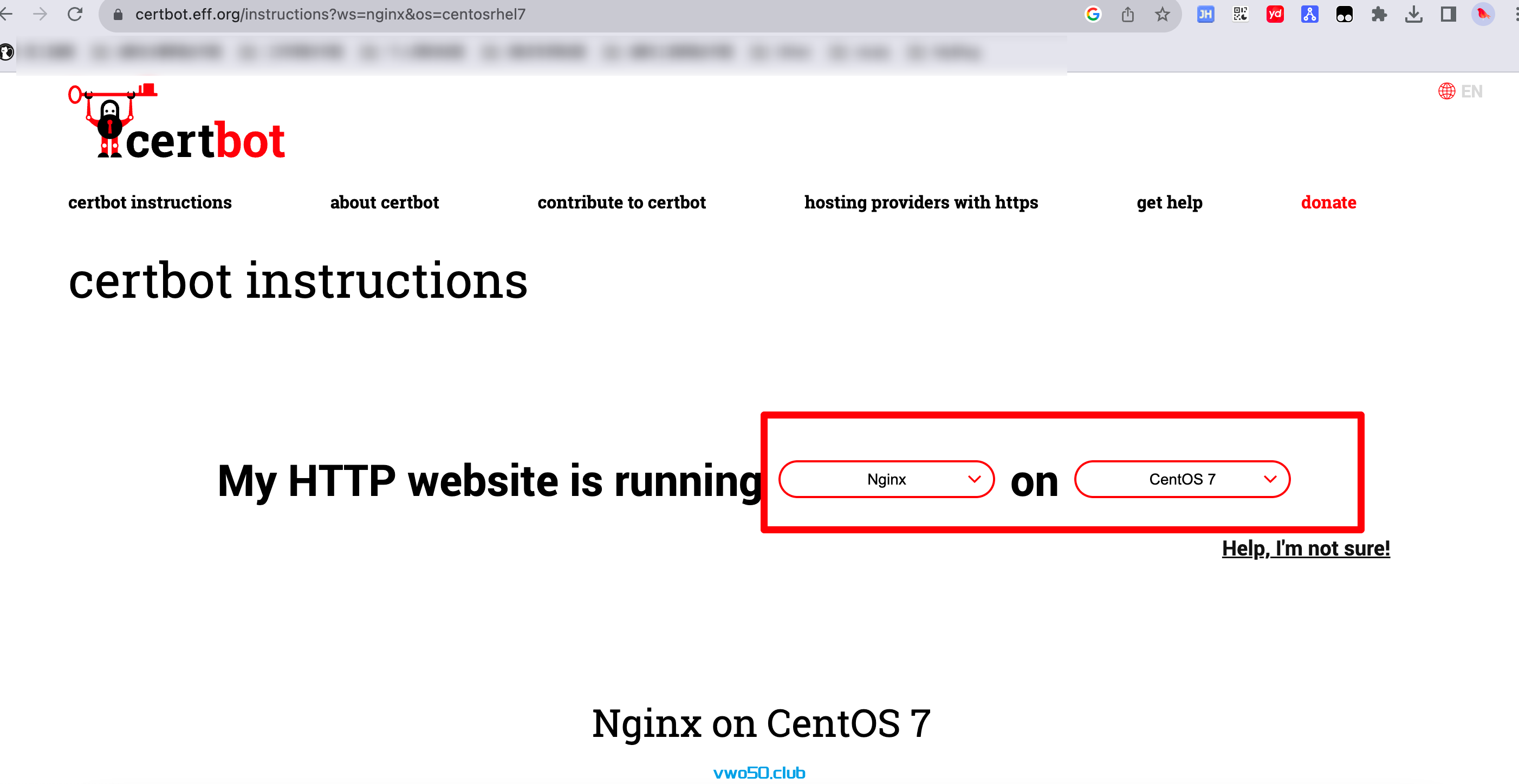
Task: Open the red bird profile avatar
Action: point(1484,14)
